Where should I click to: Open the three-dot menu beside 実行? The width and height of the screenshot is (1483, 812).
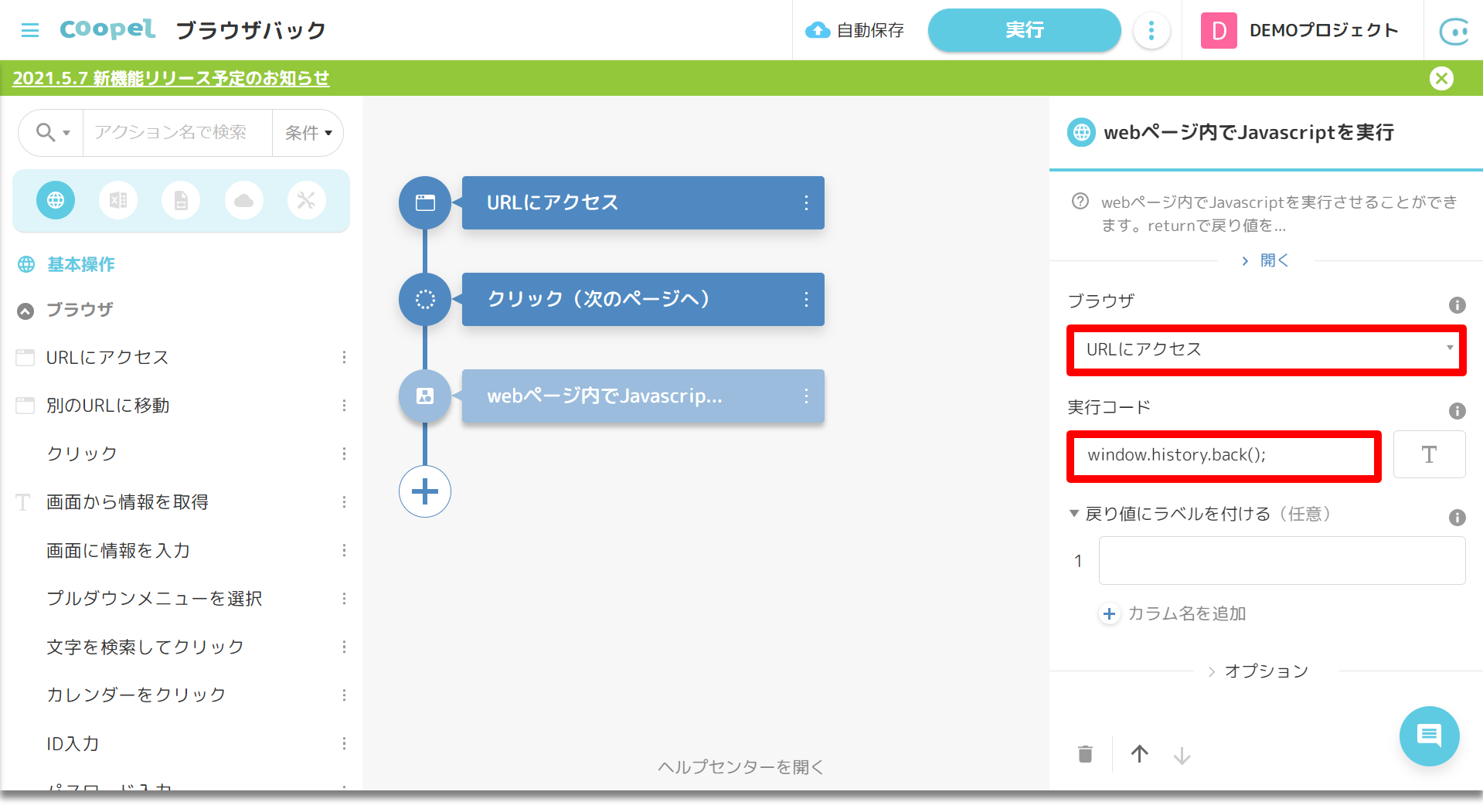(x=1151, y=30)
